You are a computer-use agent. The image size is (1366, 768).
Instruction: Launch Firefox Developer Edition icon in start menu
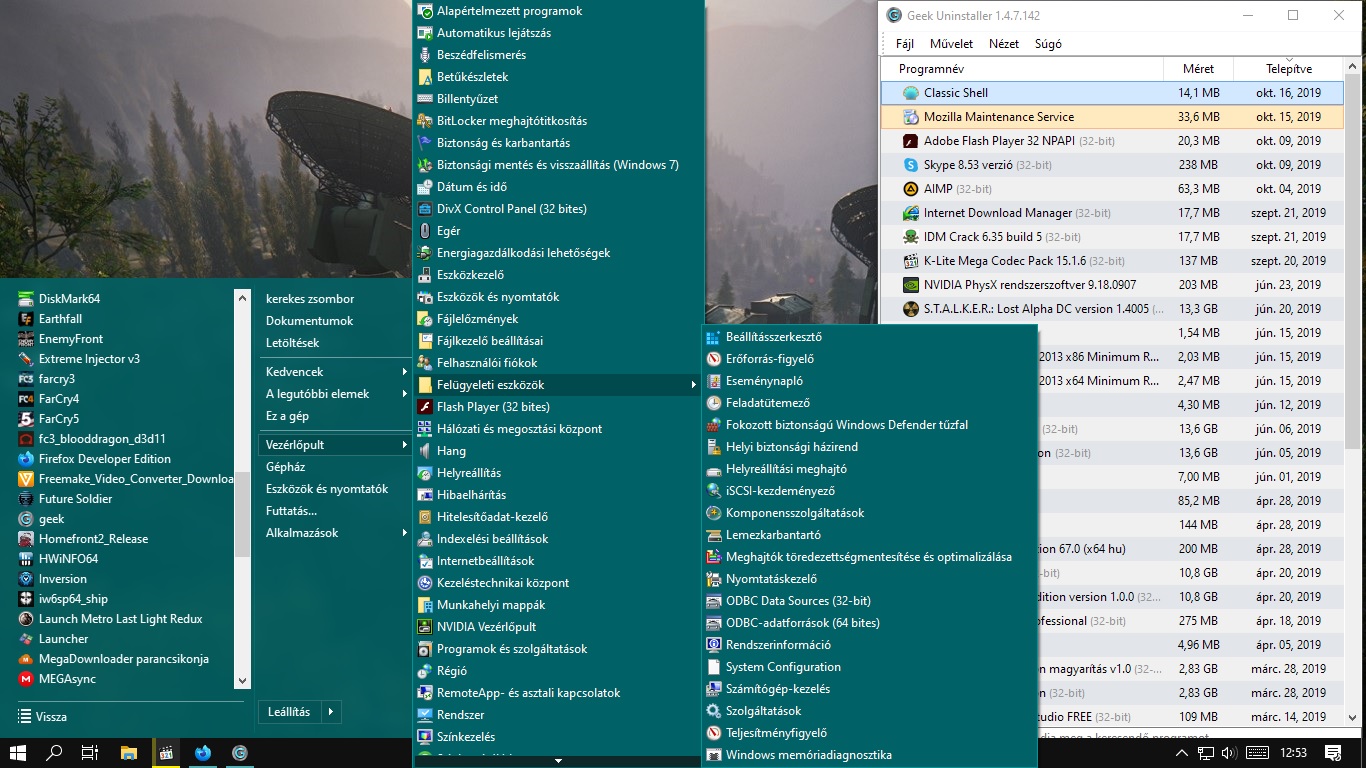[x=26, y=459]
